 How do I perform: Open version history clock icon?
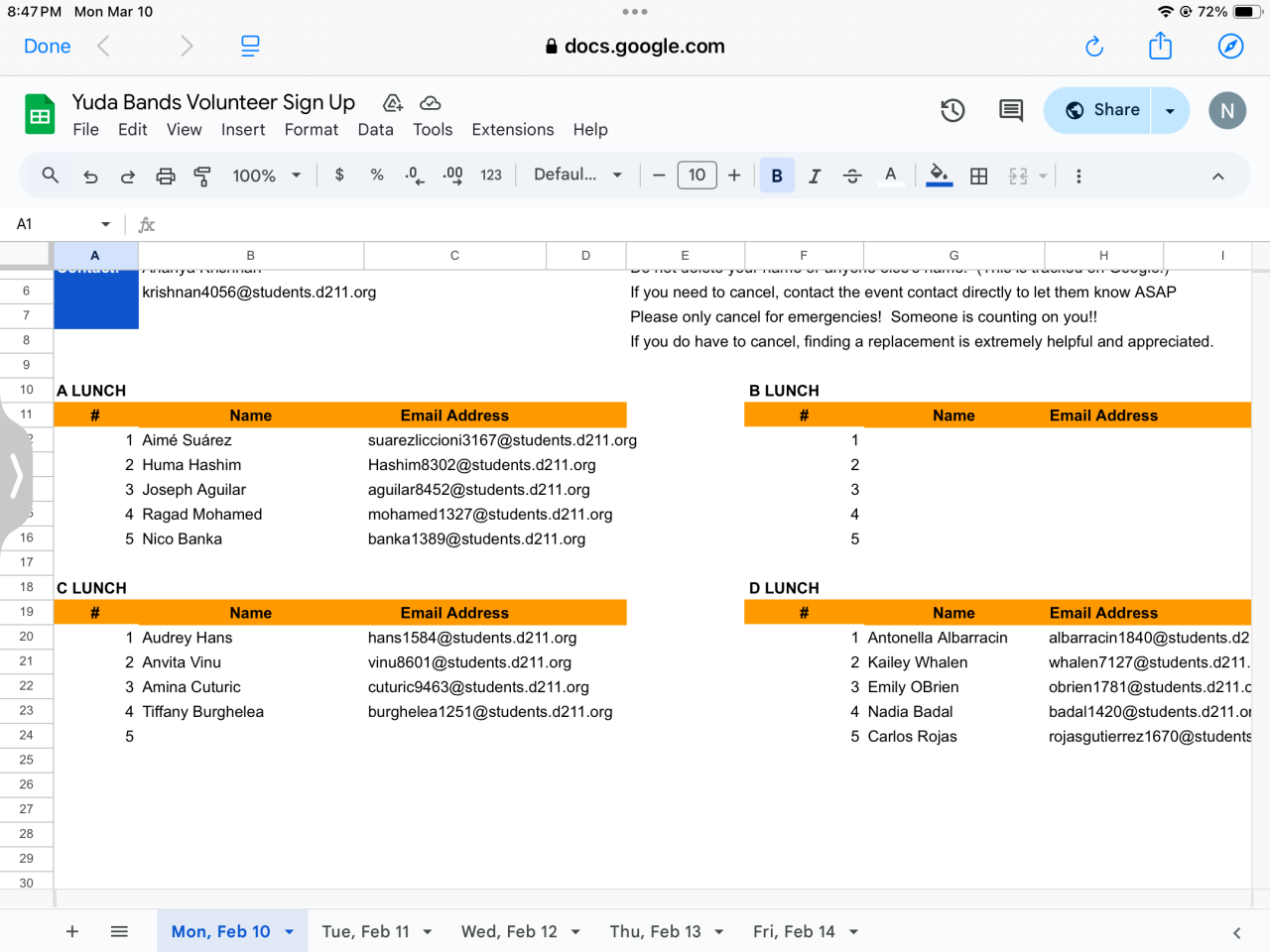tap(952, 110)
